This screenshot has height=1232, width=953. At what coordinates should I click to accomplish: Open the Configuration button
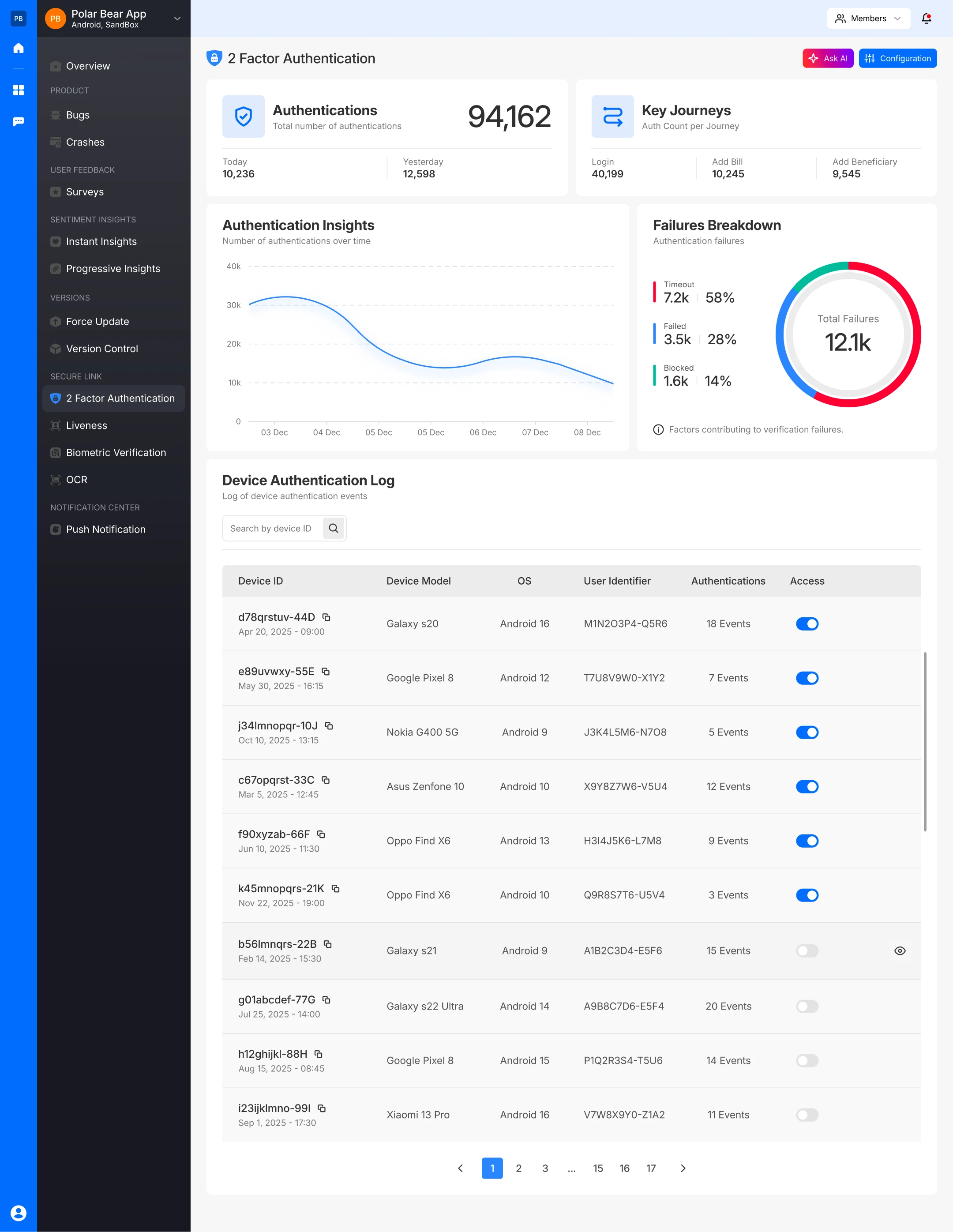pos(897,58)
